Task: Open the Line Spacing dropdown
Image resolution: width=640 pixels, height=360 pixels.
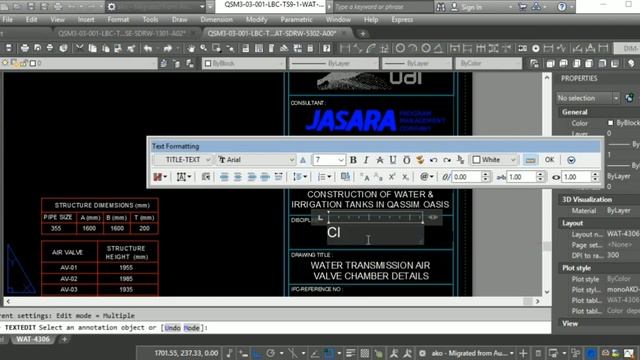Action: [300, 177]
